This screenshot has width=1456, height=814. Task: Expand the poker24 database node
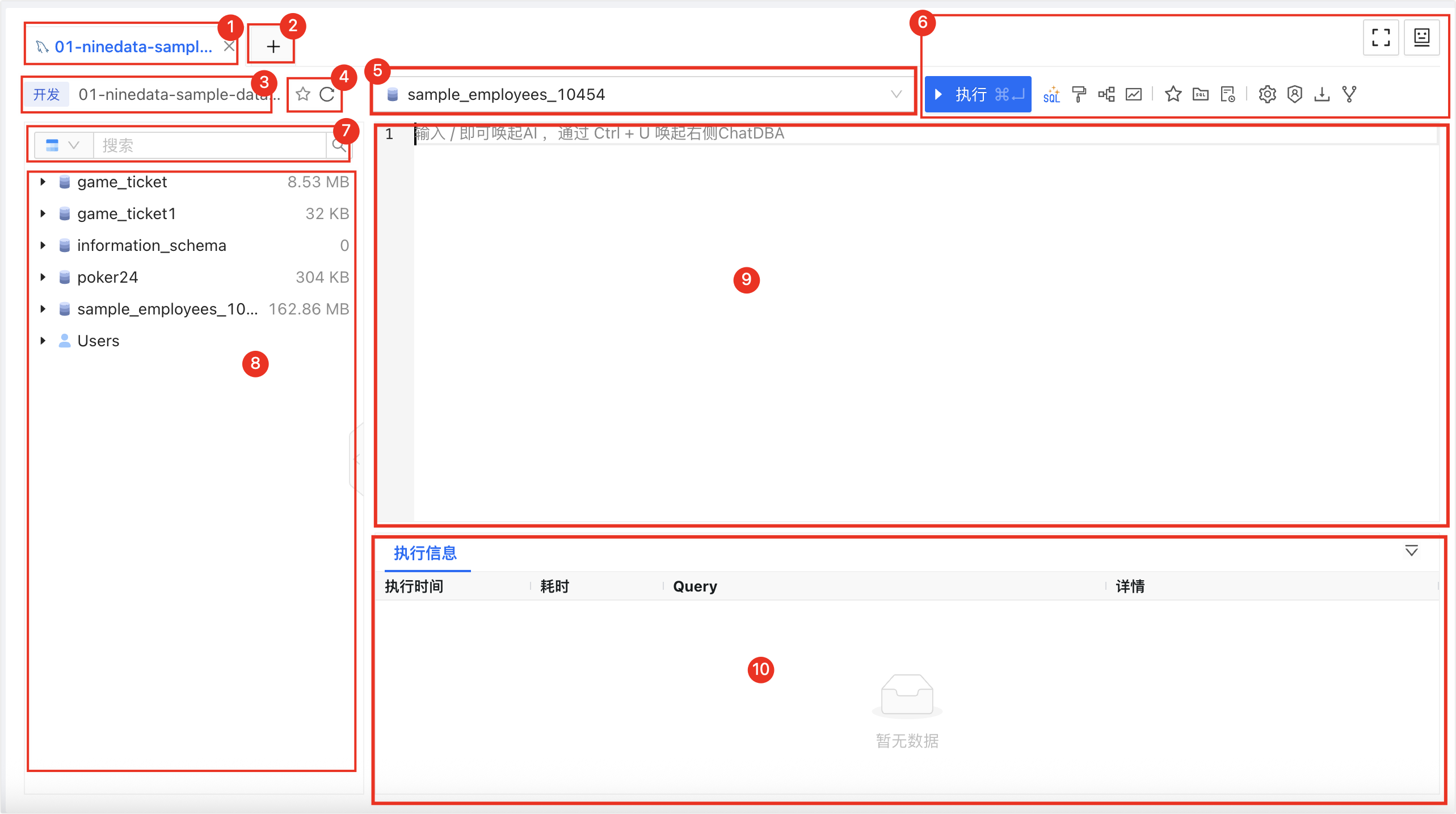click(x=43, y=277)
